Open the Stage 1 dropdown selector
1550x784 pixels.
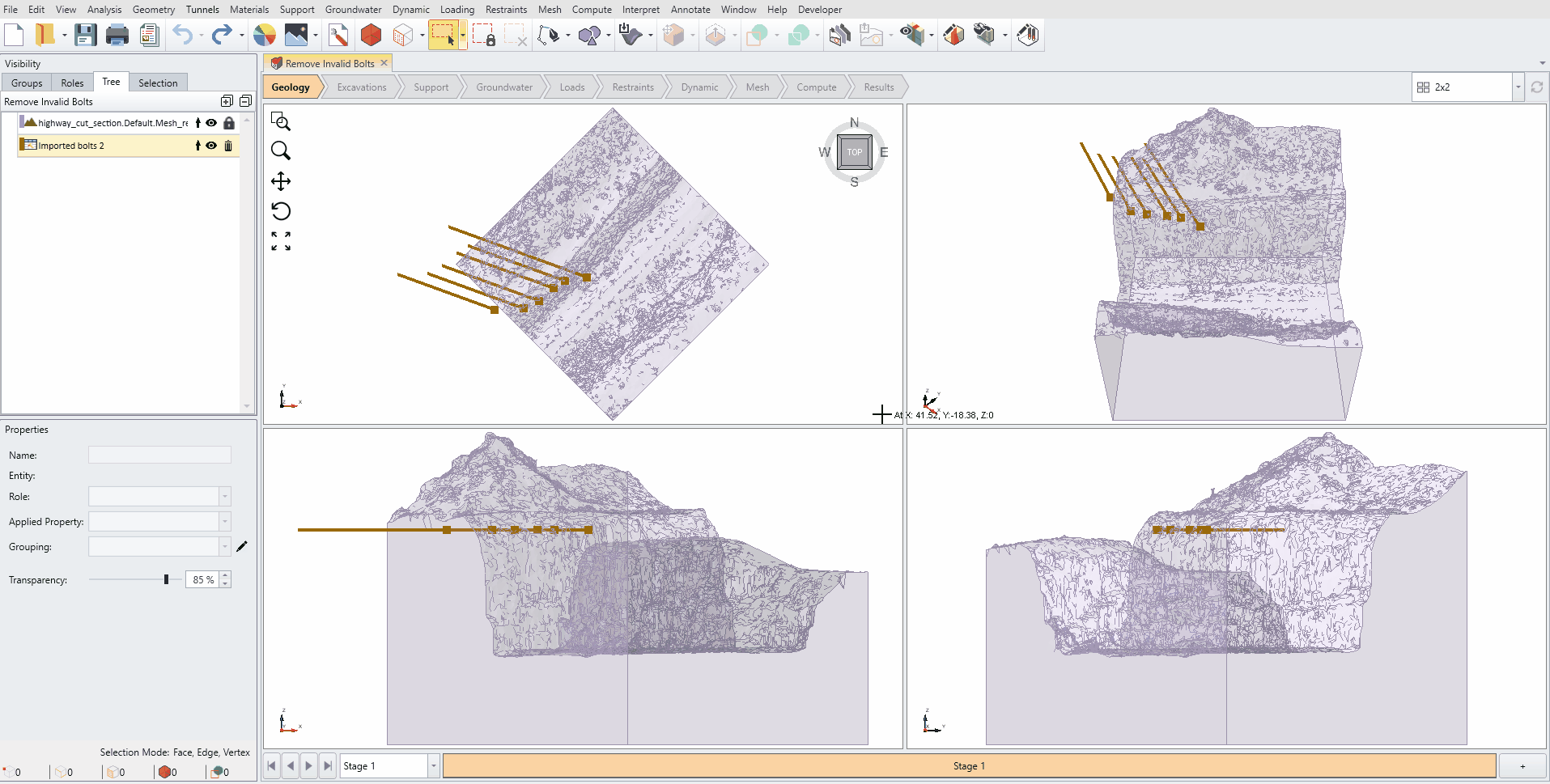pos(434,766)
